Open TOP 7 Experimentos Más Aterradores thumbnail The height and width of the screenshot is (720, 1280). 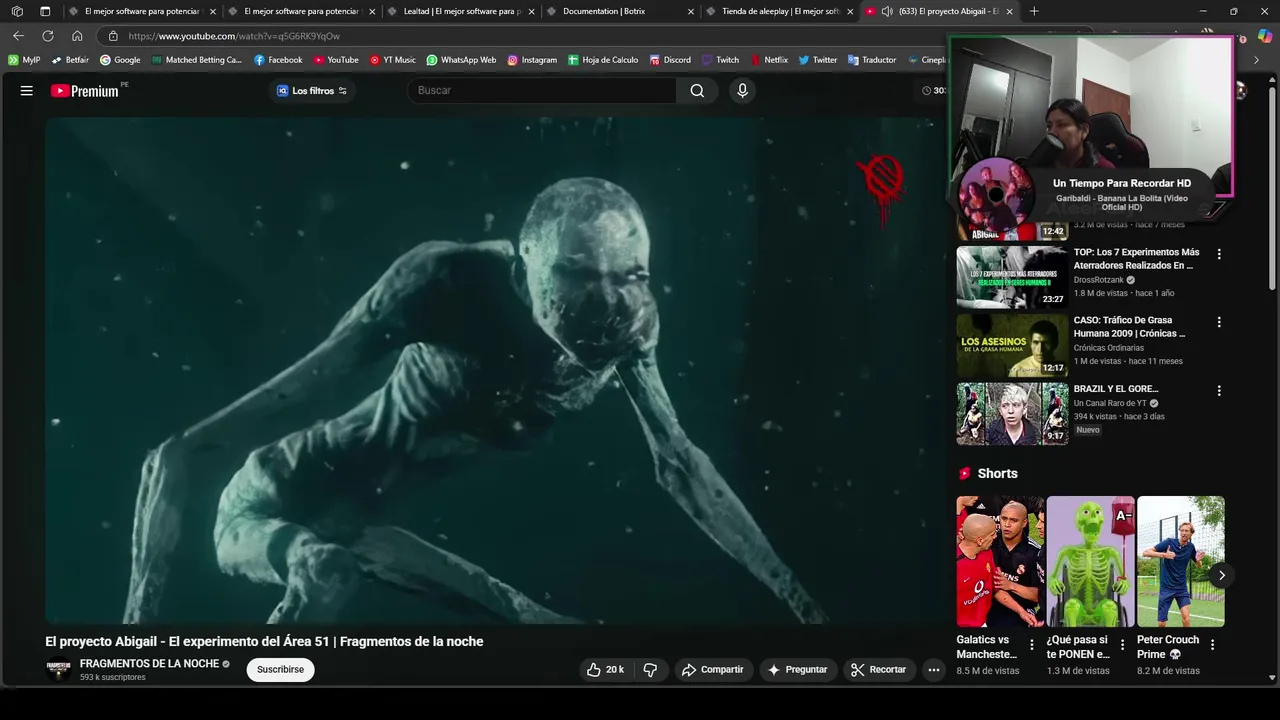1012,277
